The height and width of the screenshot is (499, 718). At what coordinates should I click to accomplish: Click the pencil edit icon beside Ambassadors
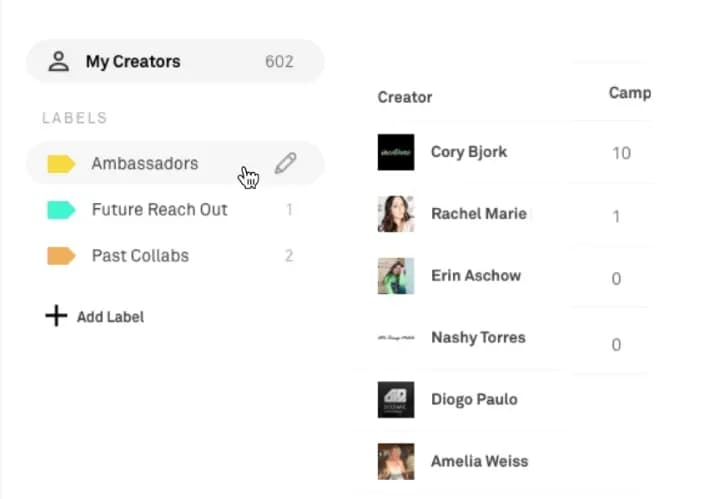[285, 163]
